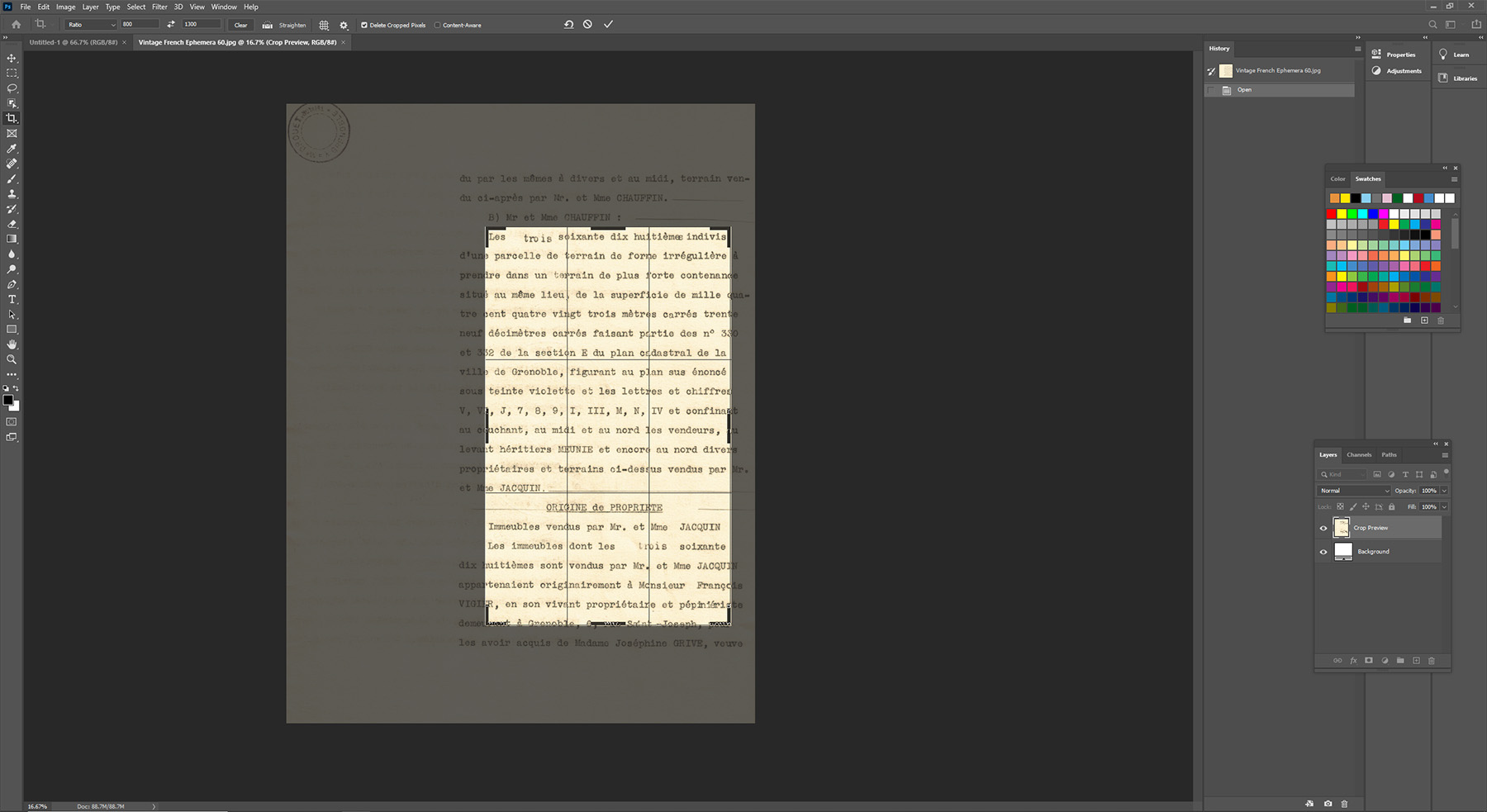
Task: Open crop overlay grid options
Action: click(x=324, y=25)
